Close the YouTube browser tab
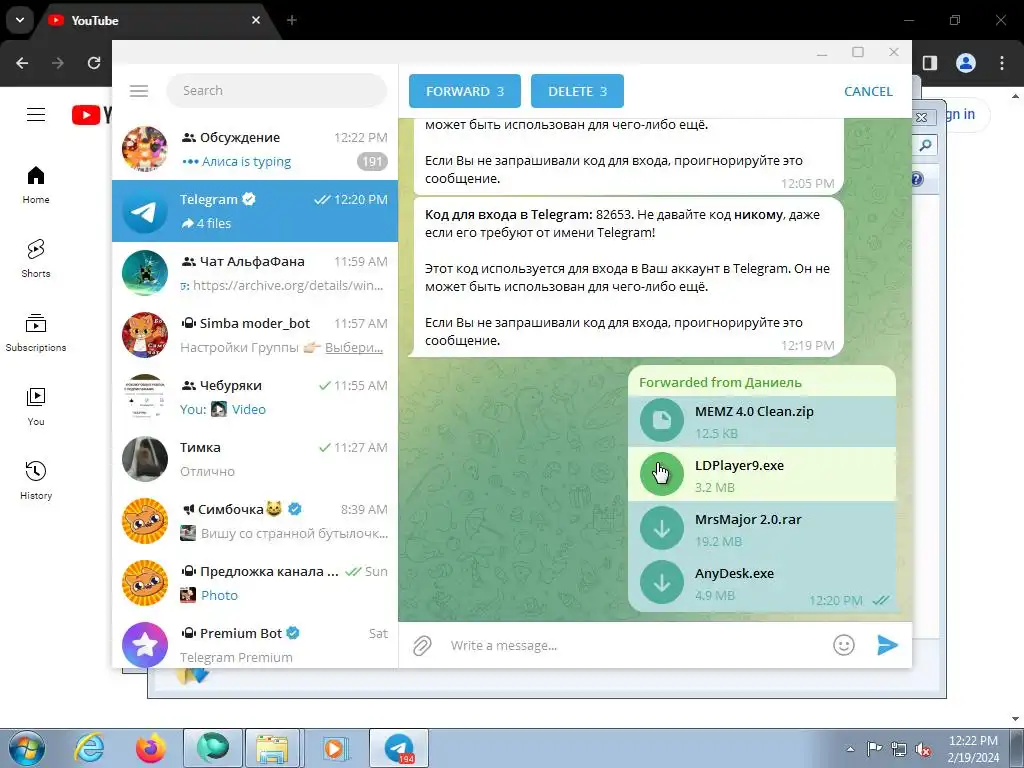1024x768 pixels. click(256, 20)
